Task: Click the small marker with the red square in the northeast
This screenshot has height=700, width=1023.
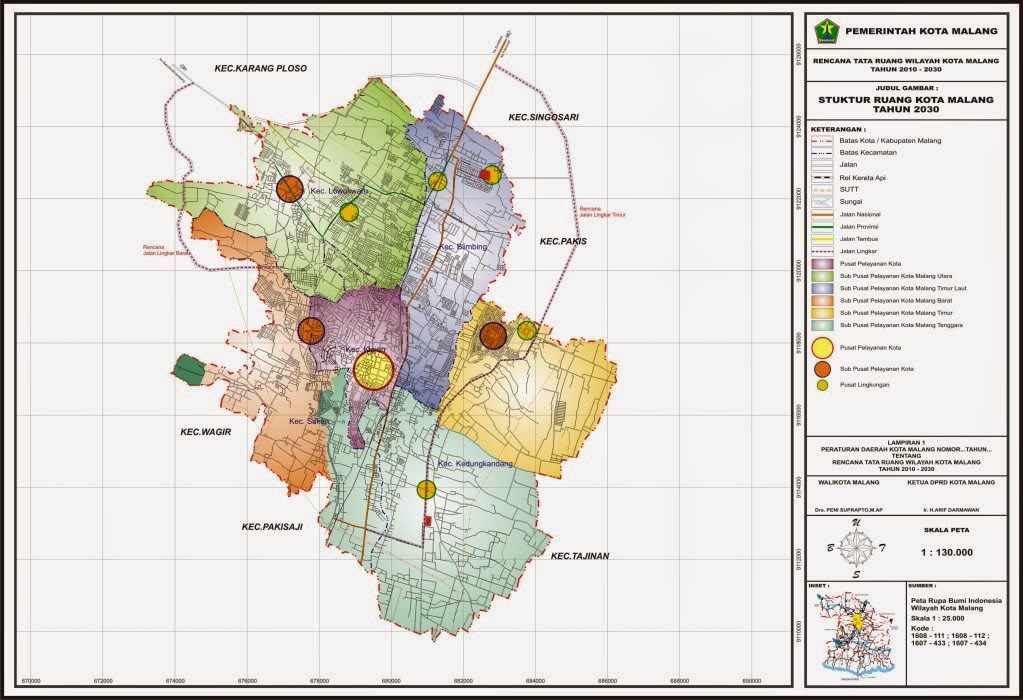Action: 491,175
